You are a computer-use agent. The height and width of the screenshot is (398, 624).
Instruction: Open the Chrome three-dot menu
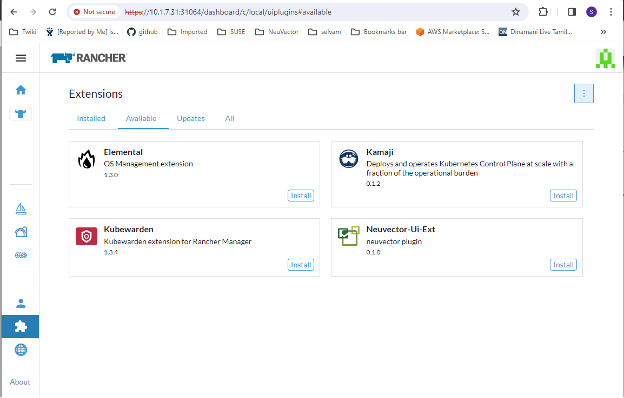tap(611, 12)
